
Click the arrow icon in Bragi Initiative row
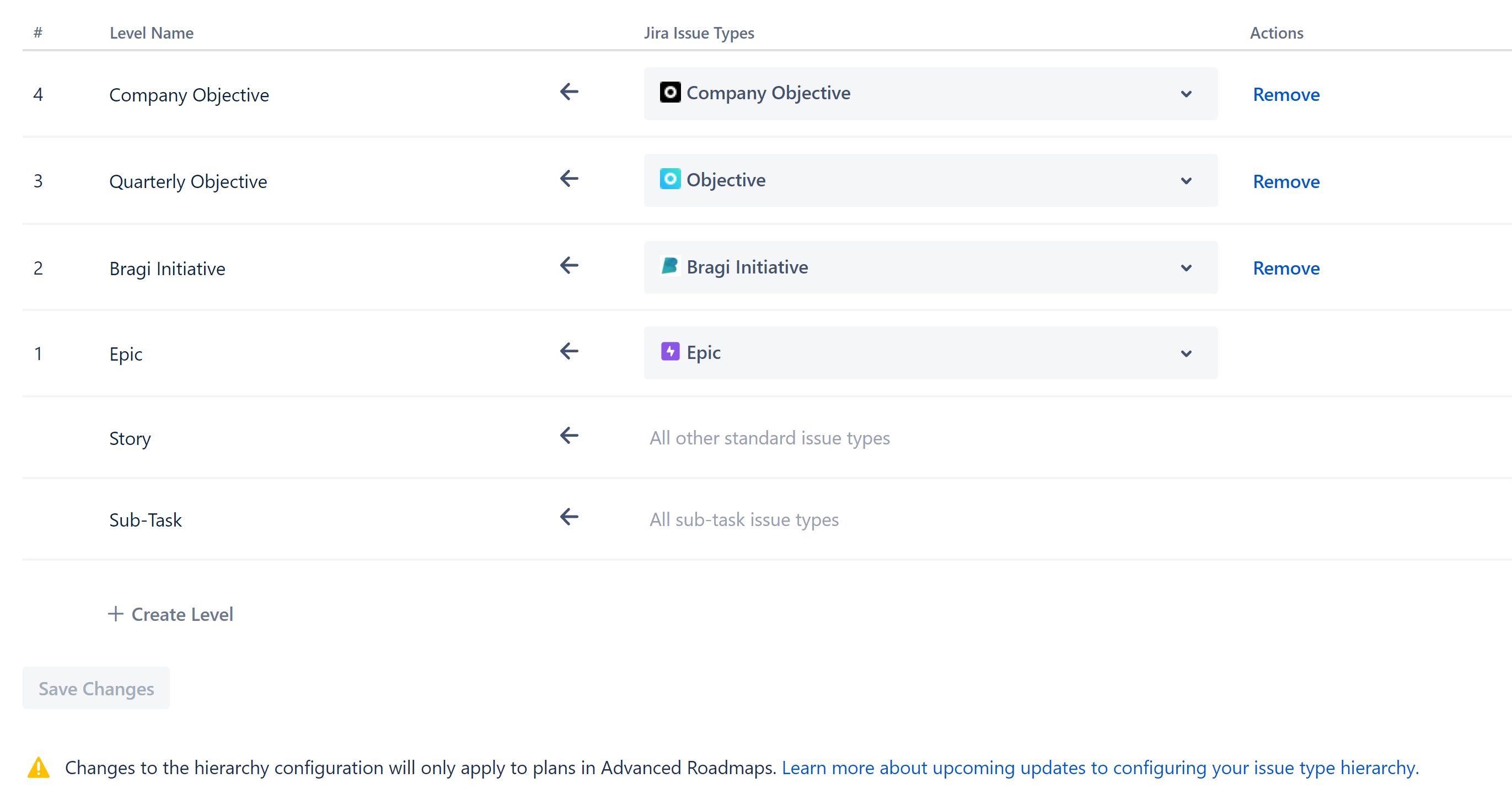[x=569, y=265]
